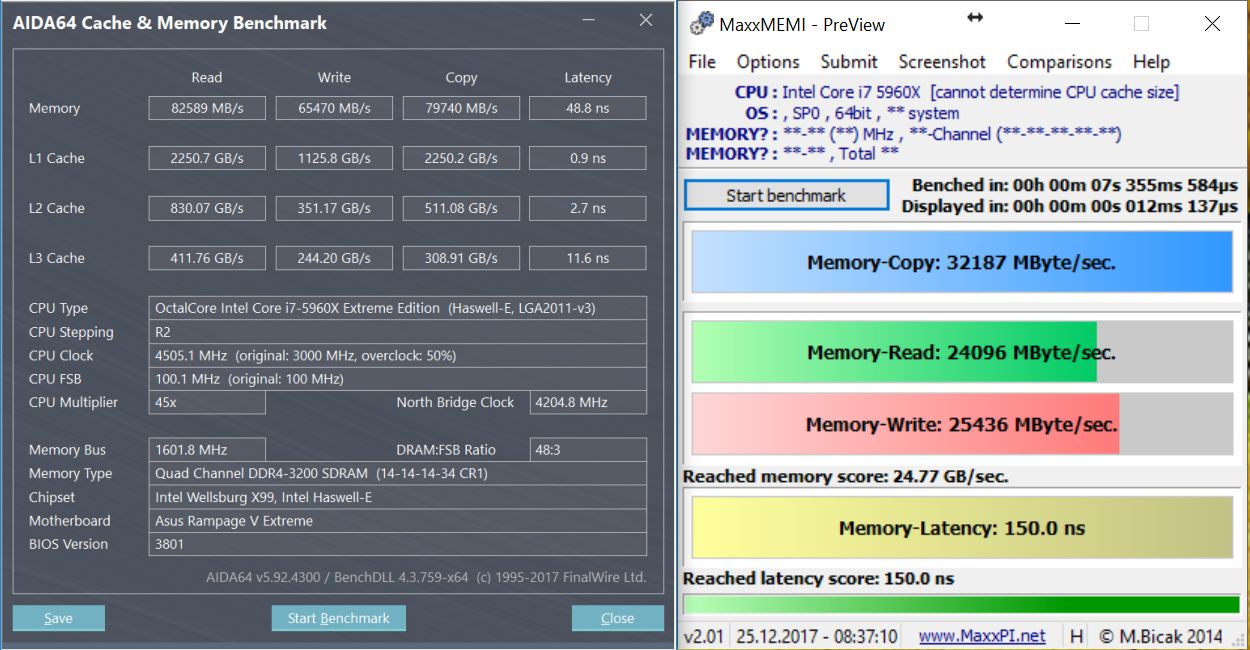Select the L2 Cache Latency value 2.7 ns
Screen dimensions: 1250x650
tap(588, 208)
